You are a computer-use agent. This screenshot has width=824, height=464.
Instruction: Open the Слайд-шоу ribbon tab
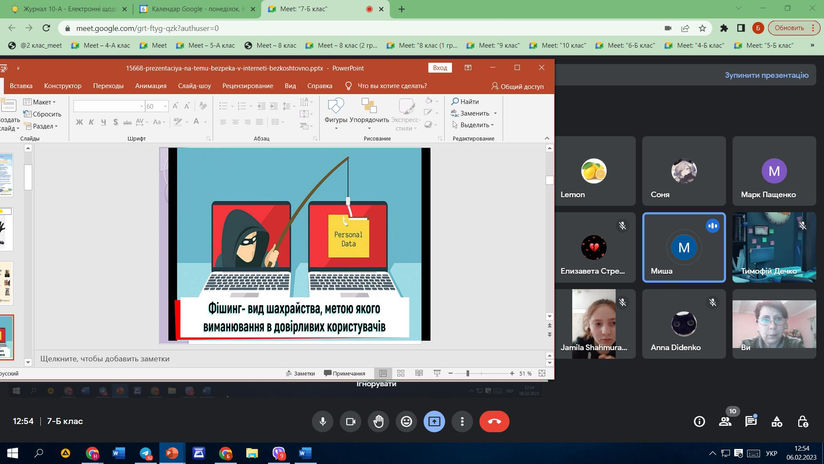tap(194, 86)
